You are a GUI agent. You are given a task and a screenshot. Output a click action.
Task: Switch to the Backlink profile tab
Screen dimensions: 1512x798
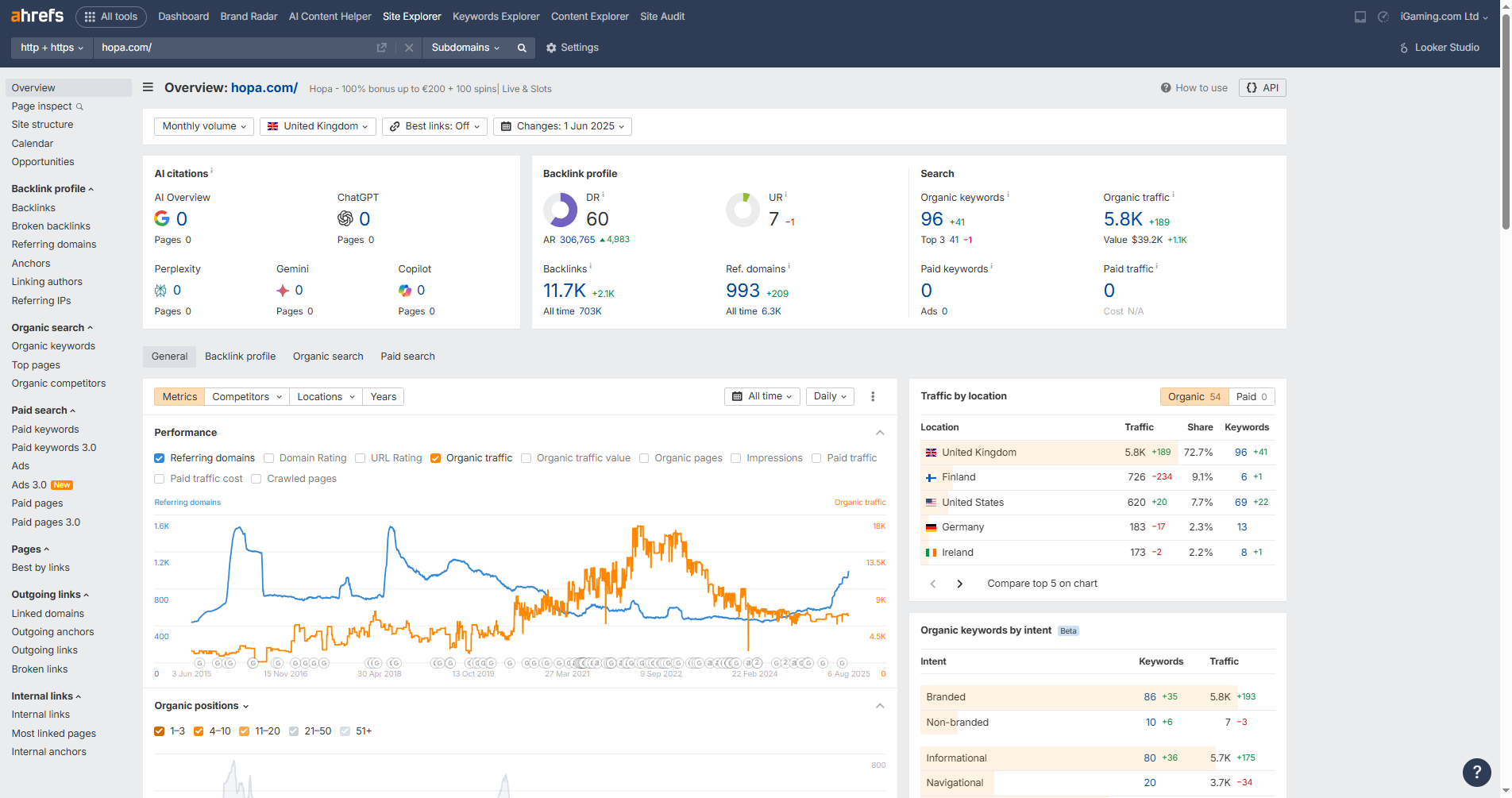coord(240,357)
